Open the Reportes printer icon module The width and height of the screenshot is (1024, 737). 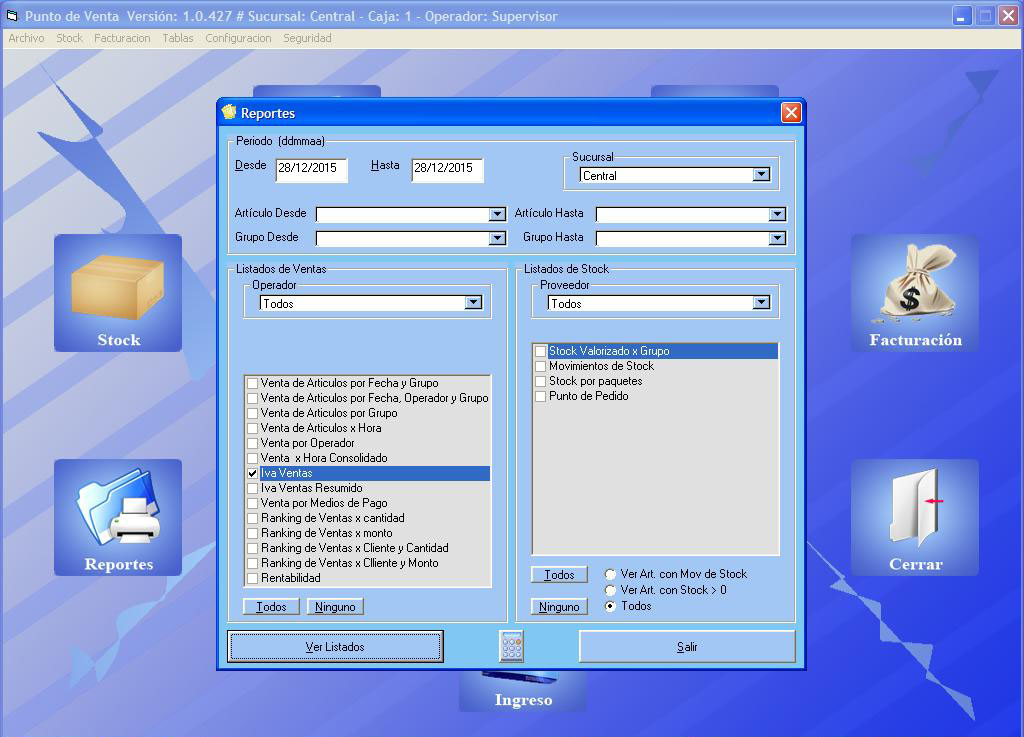click(x=118, y=517)
